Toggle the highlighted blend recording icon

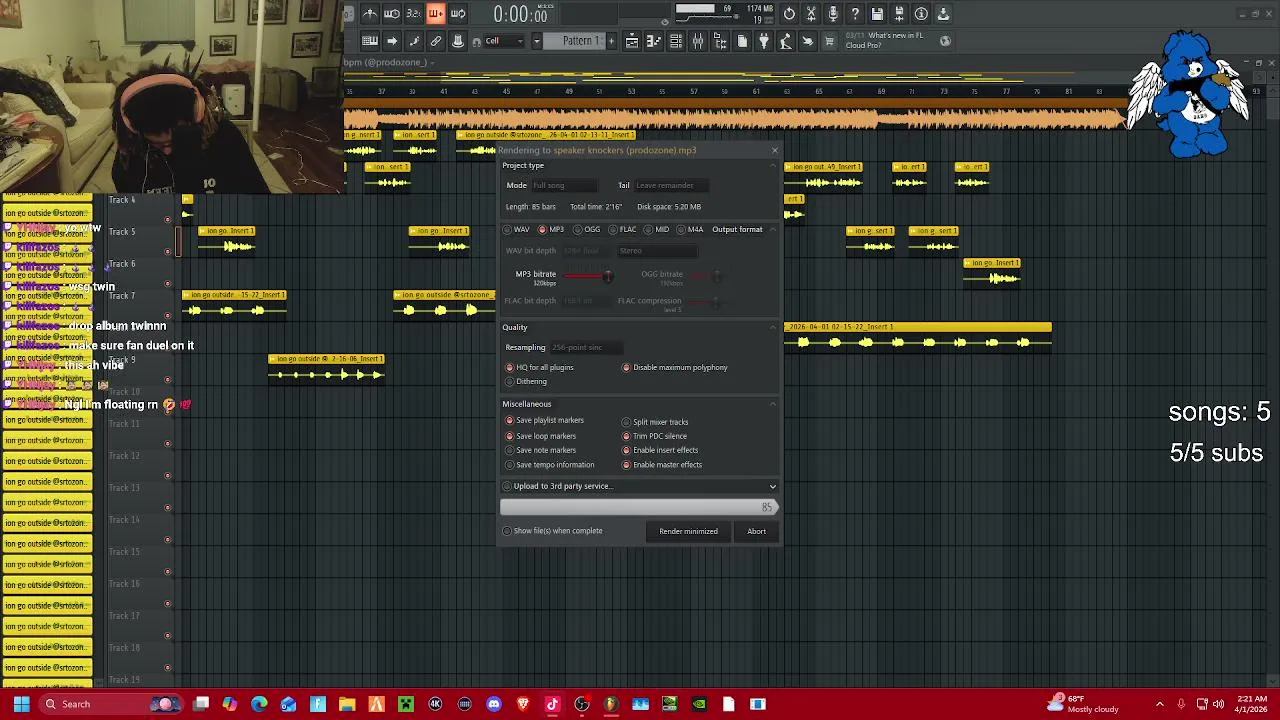coord(436,14)
